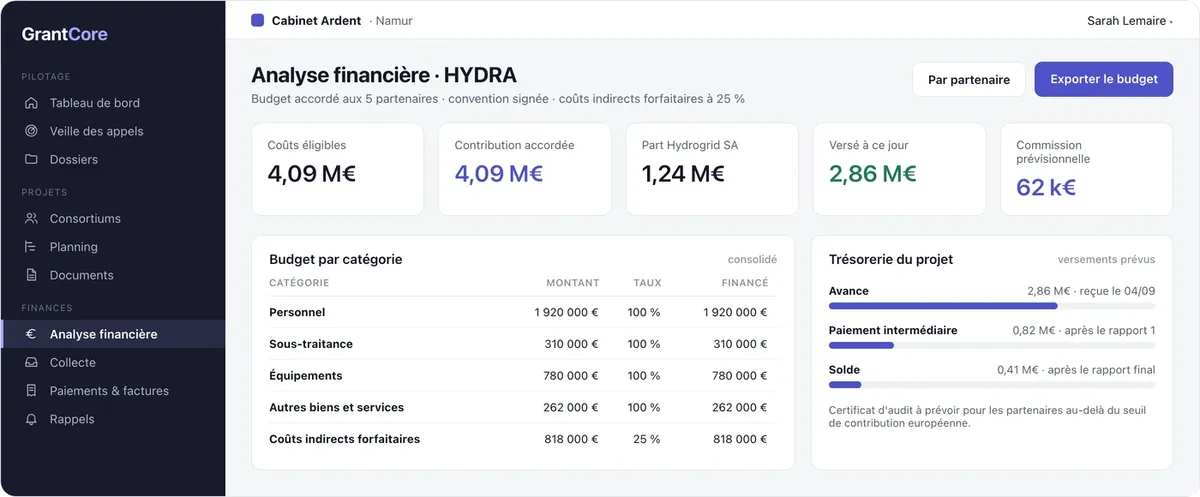Viewport: 1200px width, 497px height.
Task: Click the Documents file icon
Action: point(31,275)
